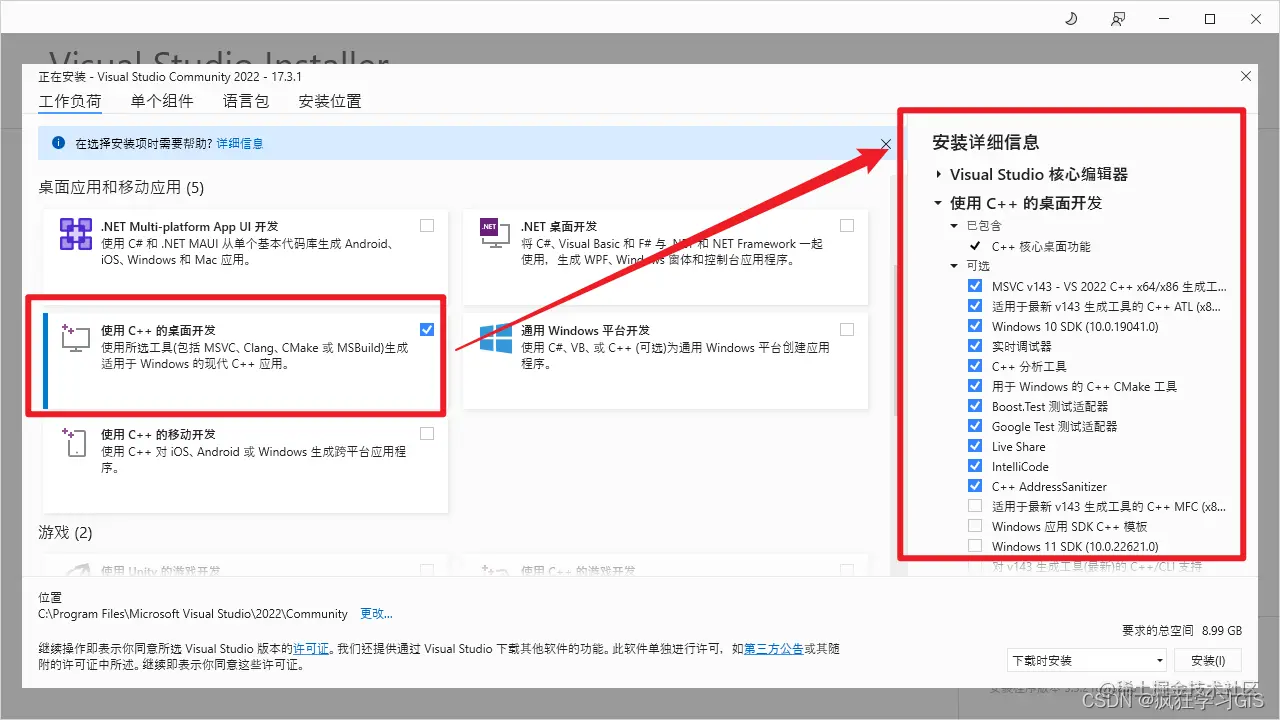1280x720 pixels.
Task: Collapse 使用 C++ 的桌面开发 details node
Action: click(x=938, y=203)
